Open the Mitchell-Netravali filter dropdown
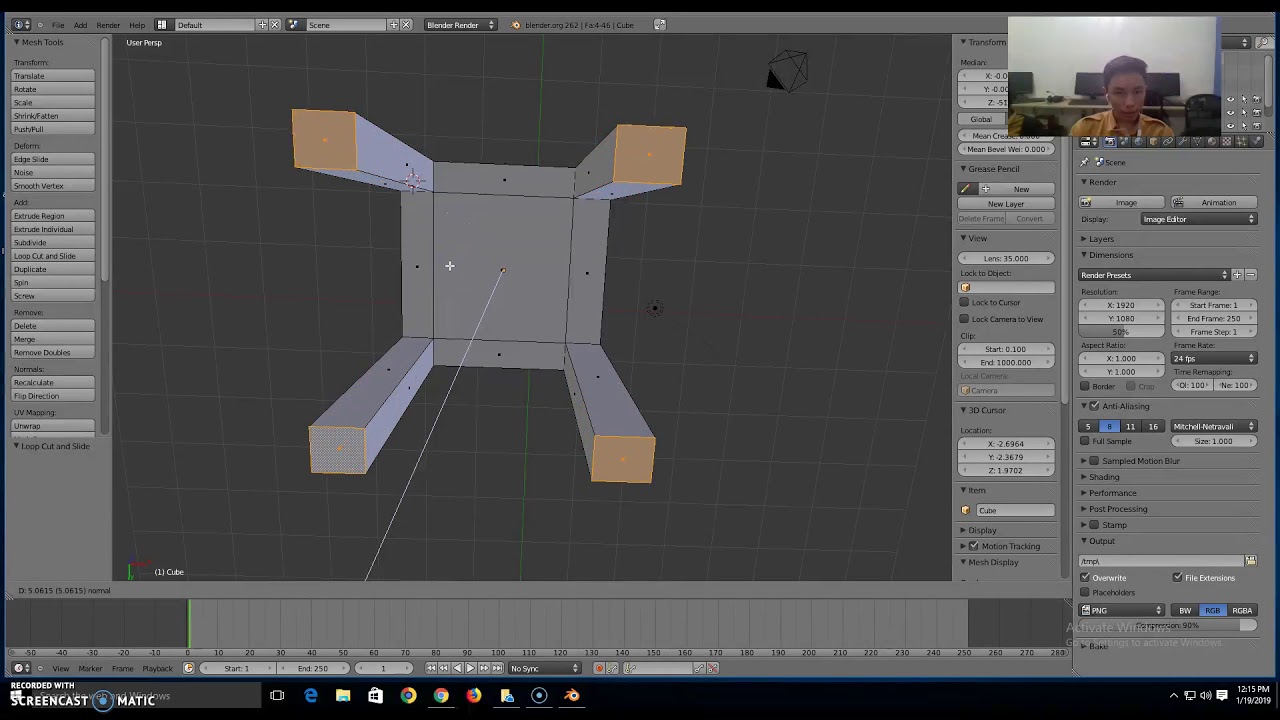Image resolution: width=1280 pixels, height=720 pixels. (1214, 427)
